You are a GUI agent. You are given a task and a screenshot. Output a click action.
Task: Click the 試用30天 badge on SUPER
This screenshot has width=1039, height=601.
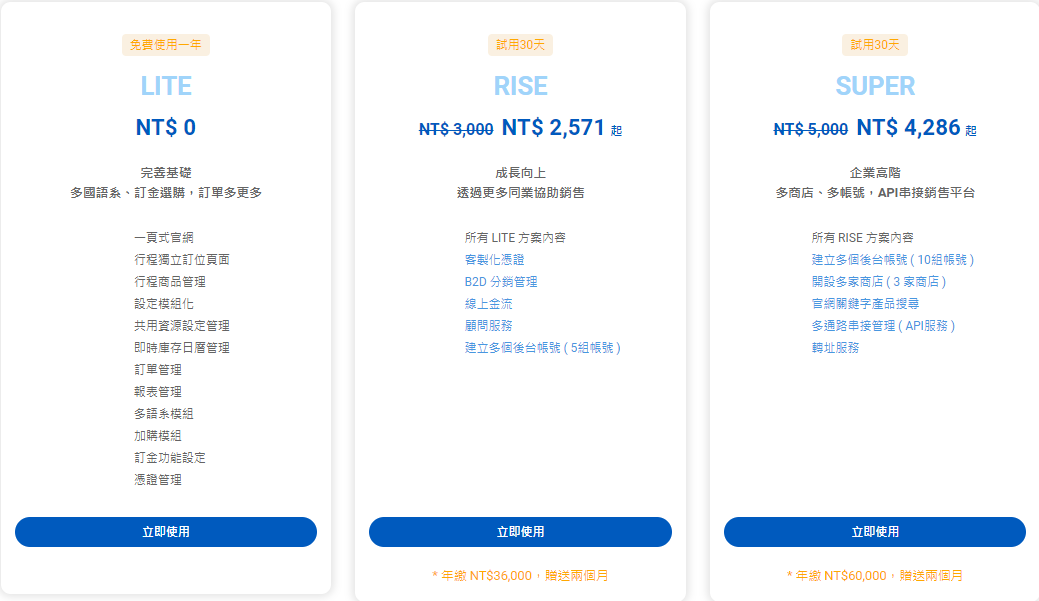click(873, 44)
